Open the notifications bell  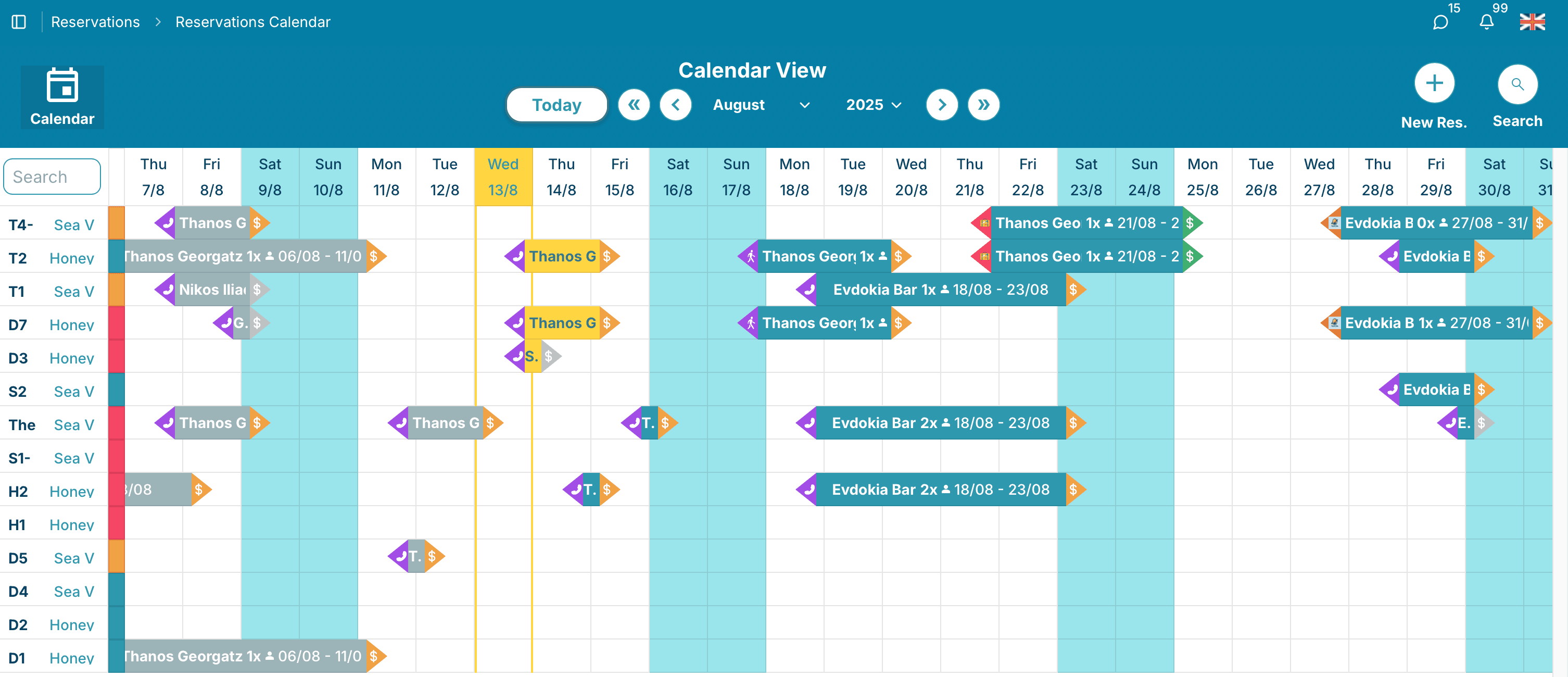point(1486,22)
